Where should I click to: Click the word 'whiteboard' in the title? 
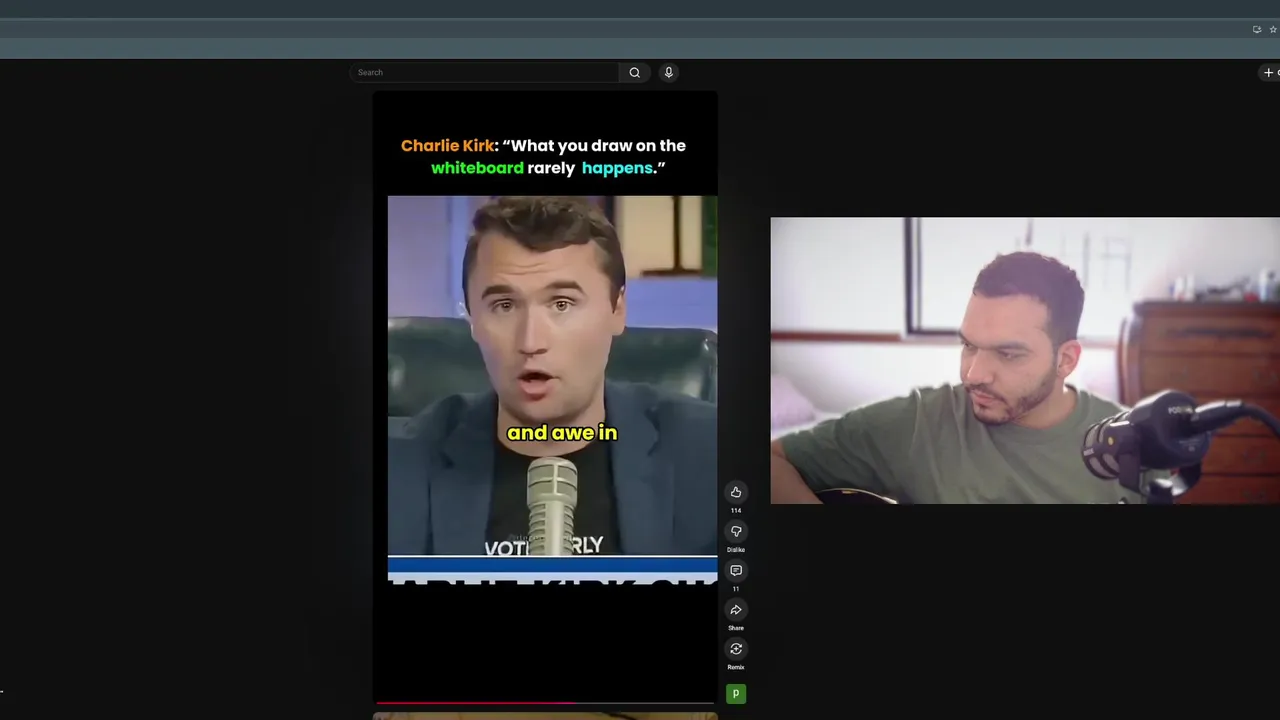[x=477, y=168]
